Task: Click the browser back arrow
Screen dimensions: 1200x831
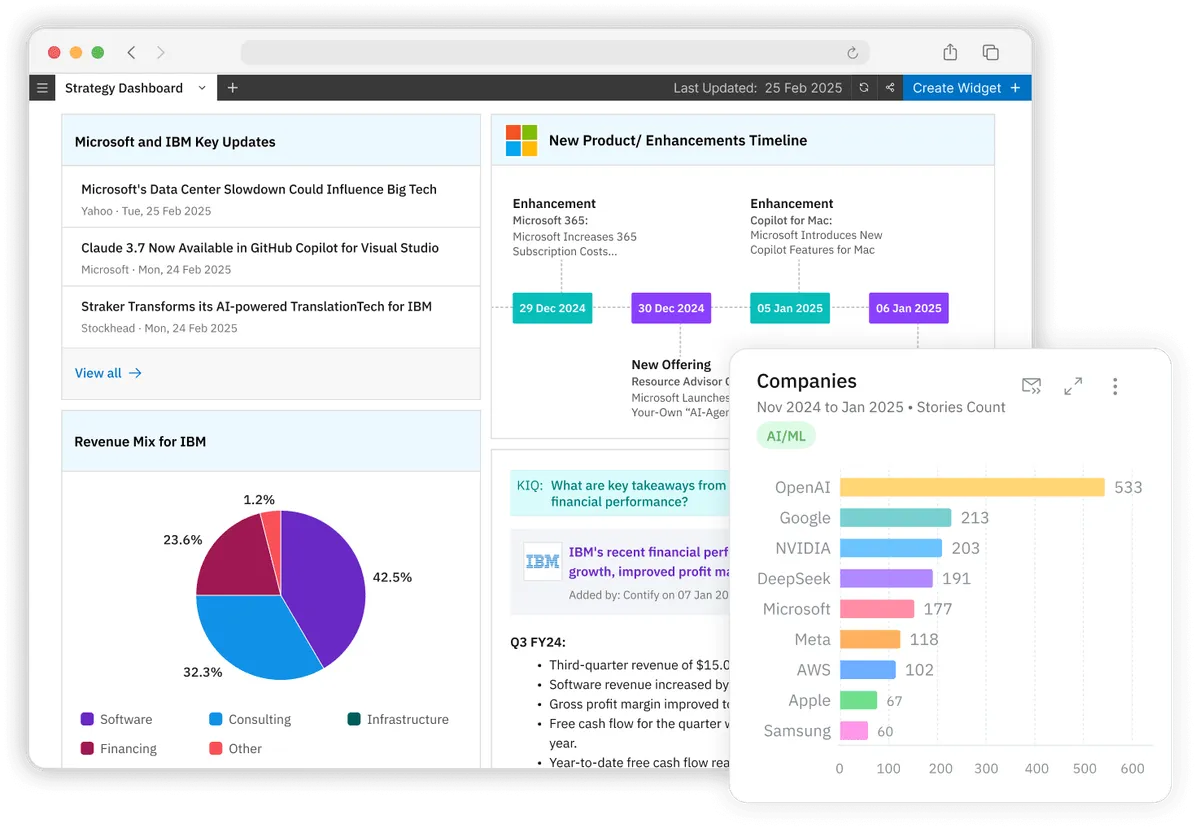Action: (x=131, y=53)
